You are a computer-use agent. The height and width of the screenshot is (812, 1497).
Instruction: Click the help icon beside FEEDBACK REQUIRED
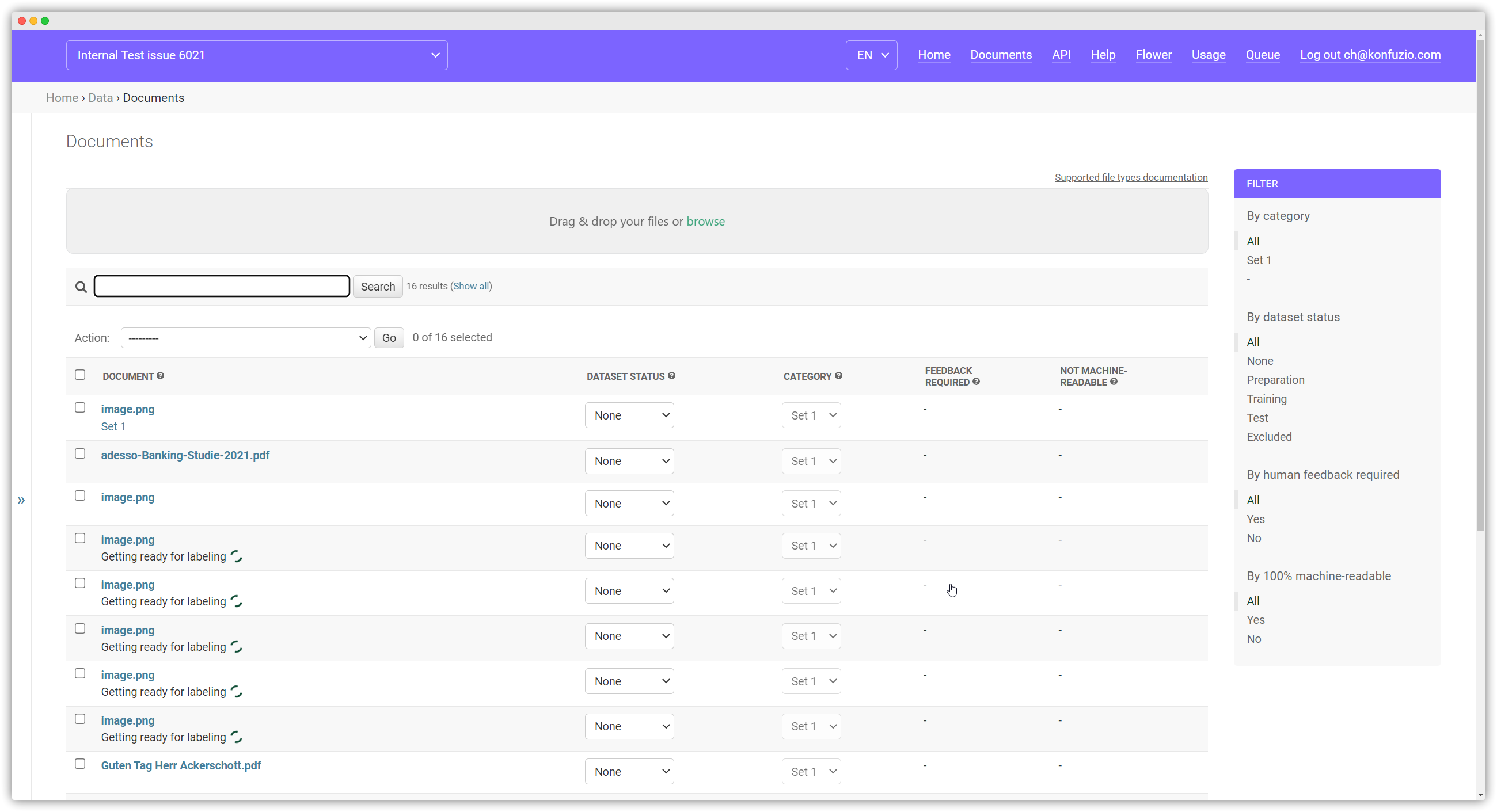(977, 382)
